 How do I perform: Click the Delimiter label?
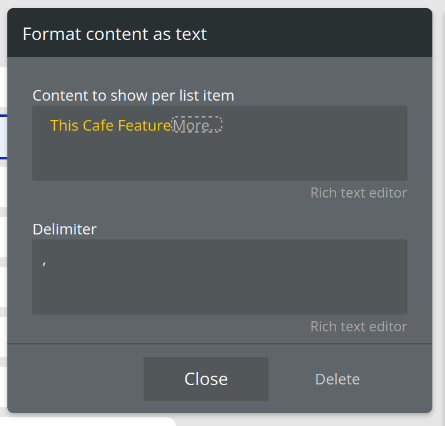tap(65, 229)
